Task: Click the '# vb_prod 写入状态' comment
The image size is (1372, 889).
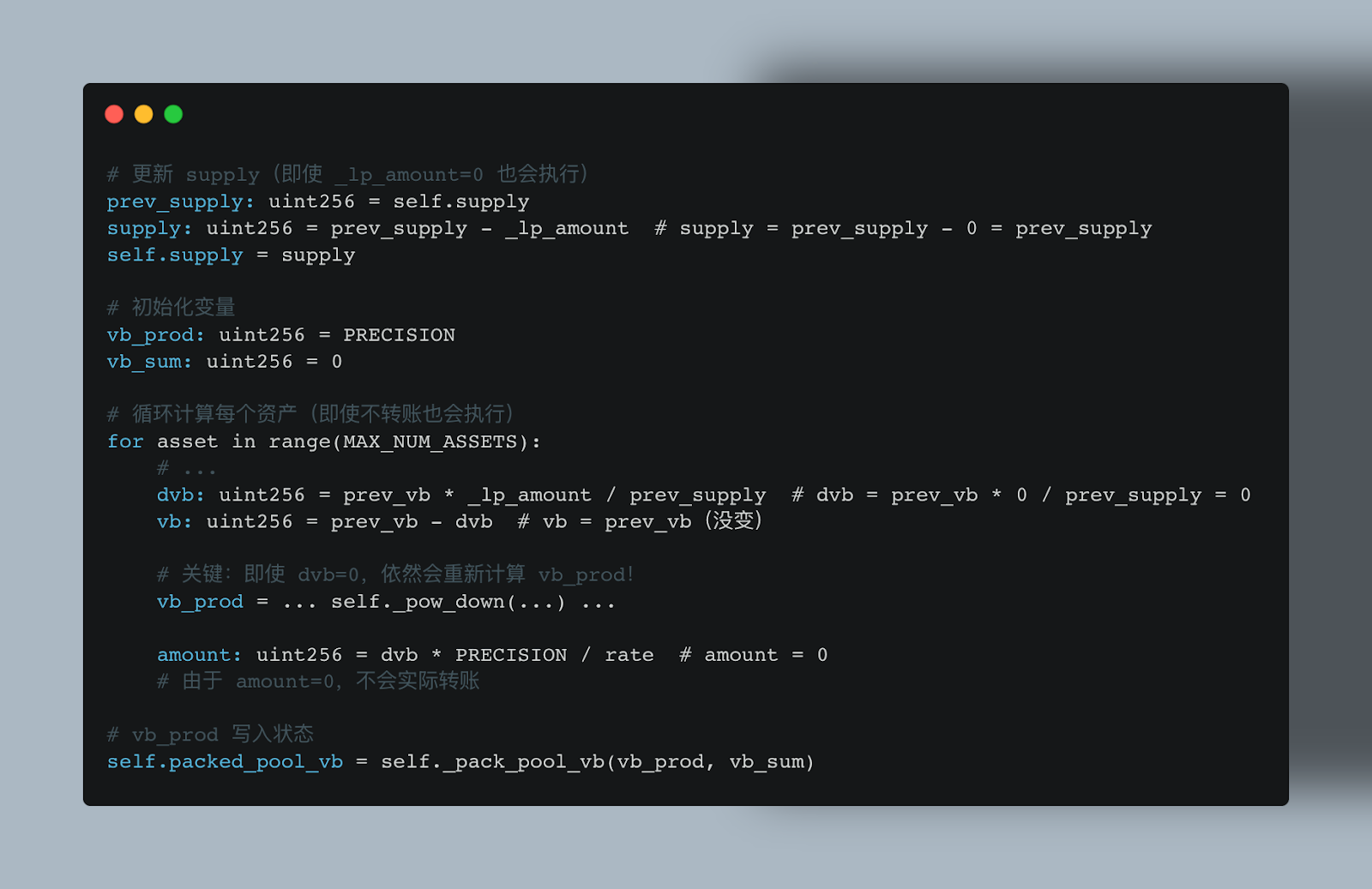Action: click(x=210, y=735)
